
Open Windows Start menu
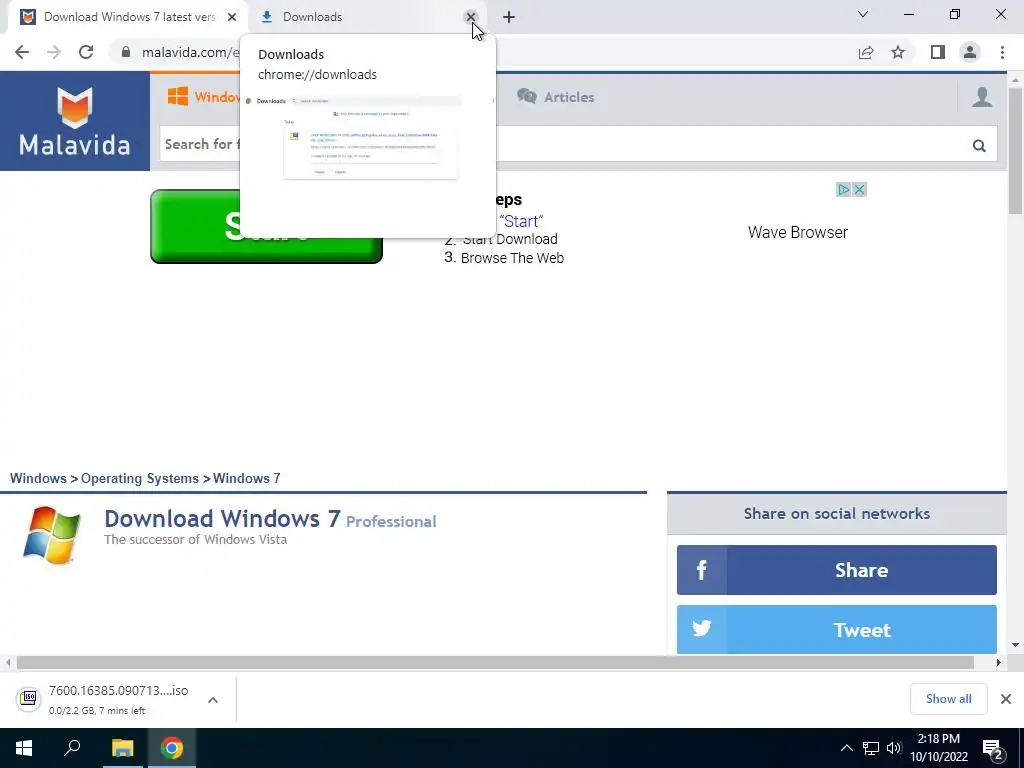click(24, 748)
